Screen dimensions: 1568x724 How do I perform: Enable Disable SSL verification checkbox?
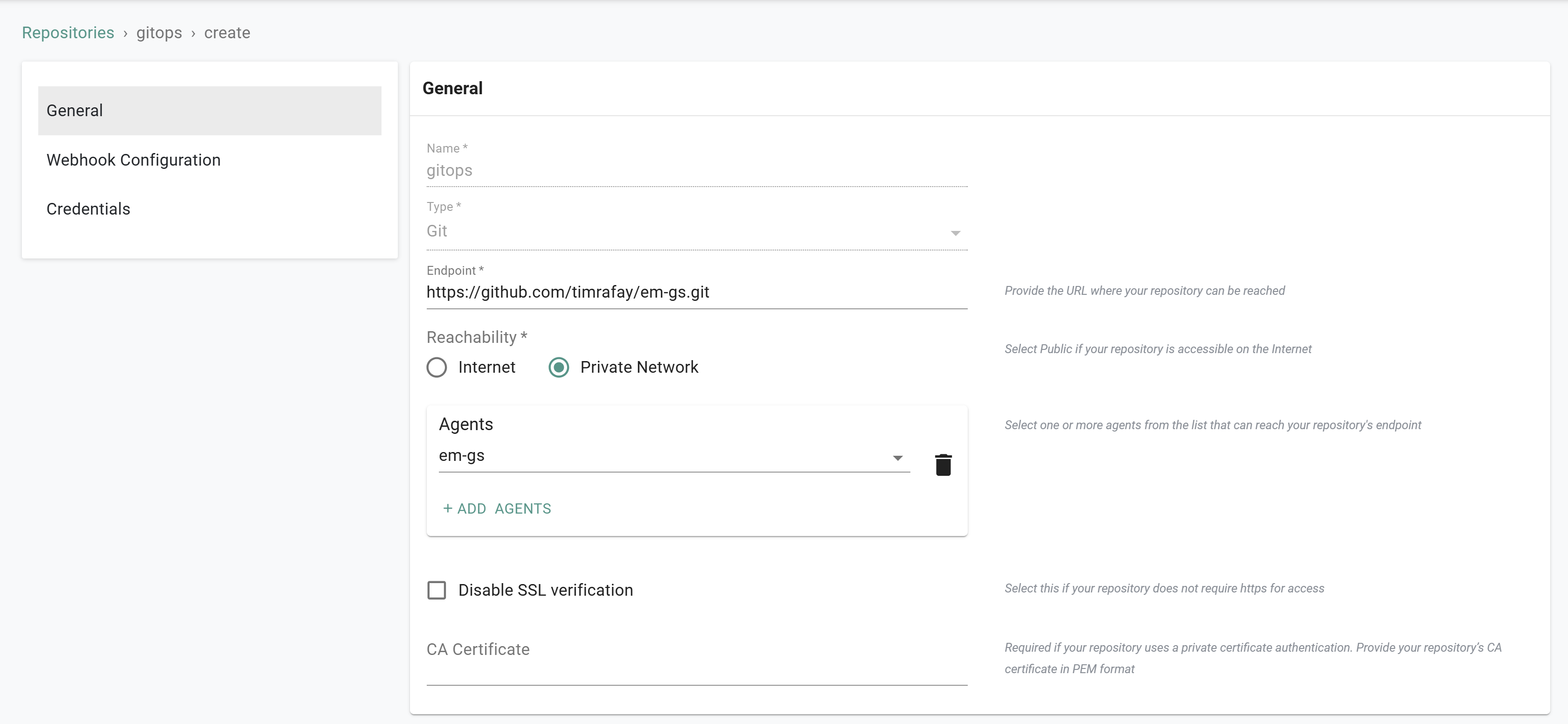click(437, 590)
